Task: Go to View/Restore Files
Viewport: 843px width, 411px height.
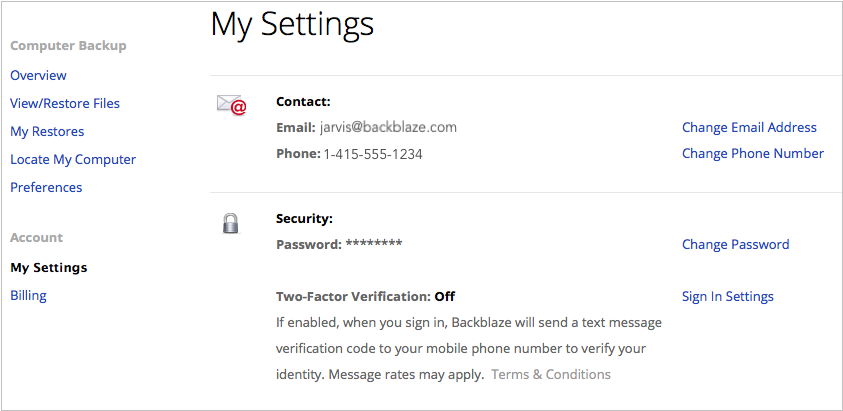Action: 65,103
